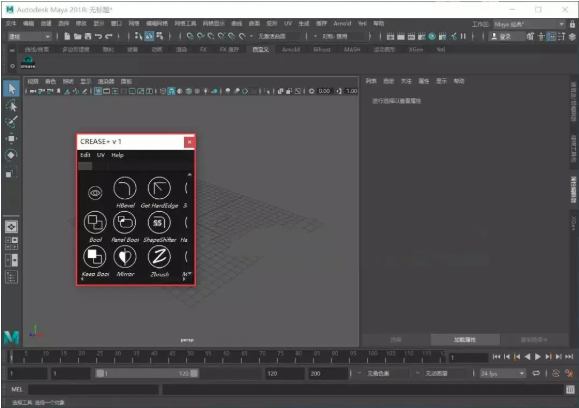This screenshot has height=408, width=579.
Task: Switch to the XGen shelf tab
Action: [x=415, y=49]
